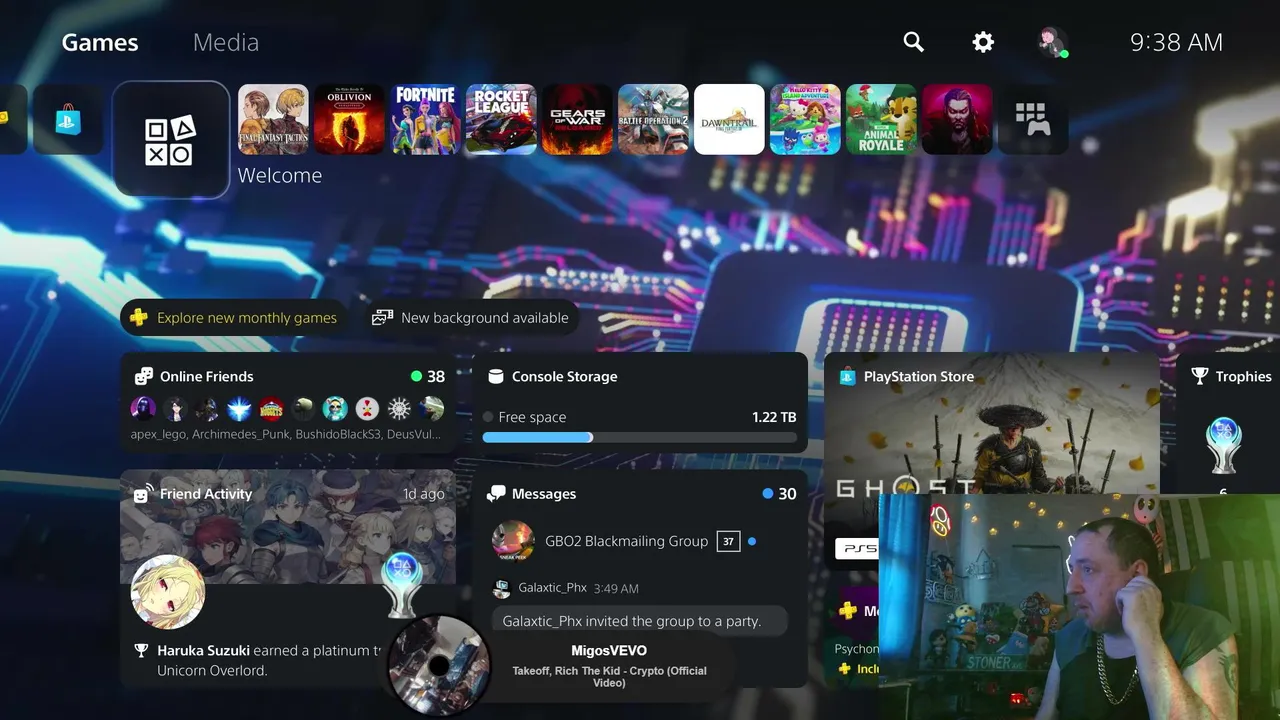Launch the Rocket League game tile

(x=501, y=119)
